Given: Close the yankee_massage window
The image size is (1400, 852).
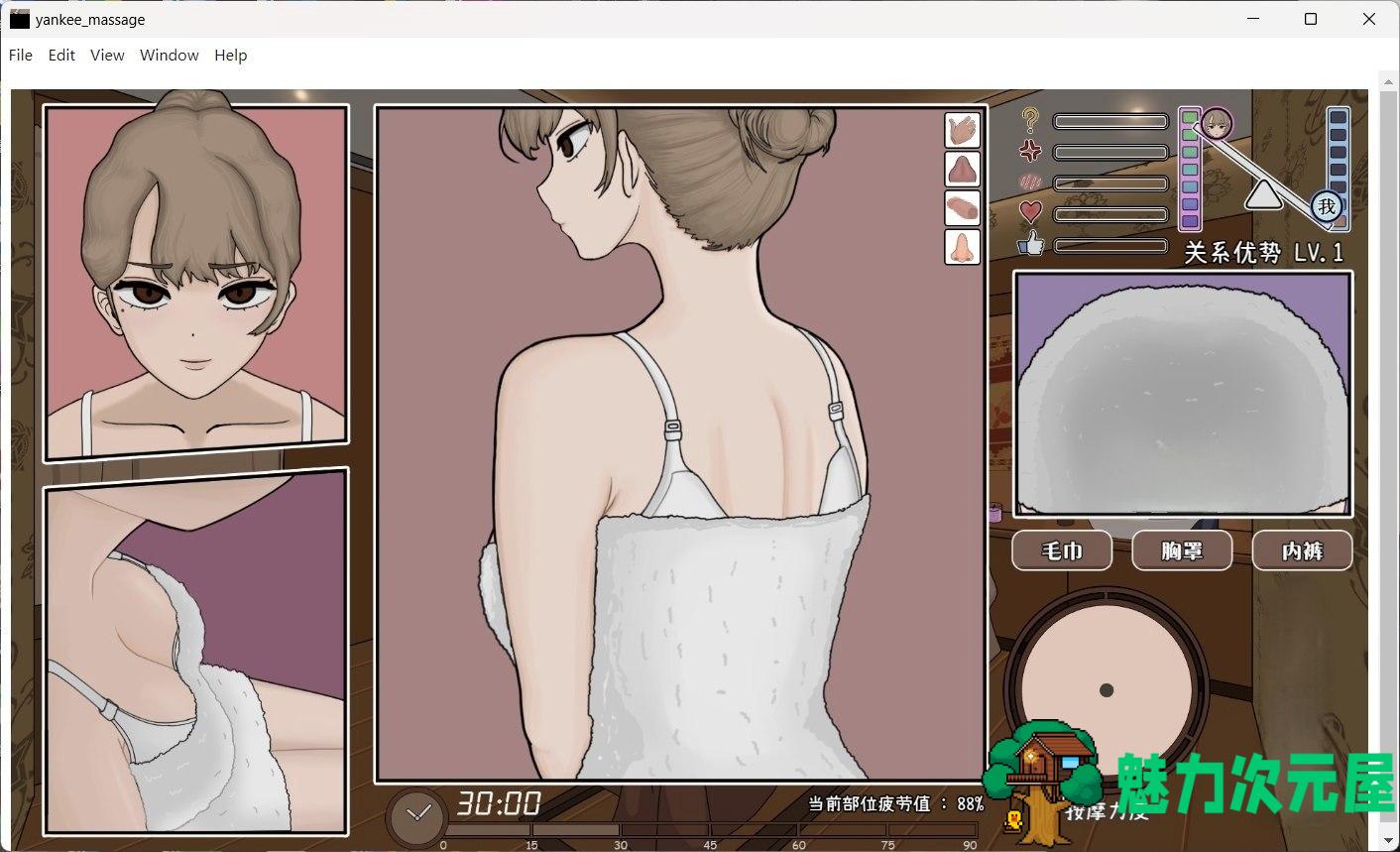Looking at the screenshot, I should pos(1369,19).
